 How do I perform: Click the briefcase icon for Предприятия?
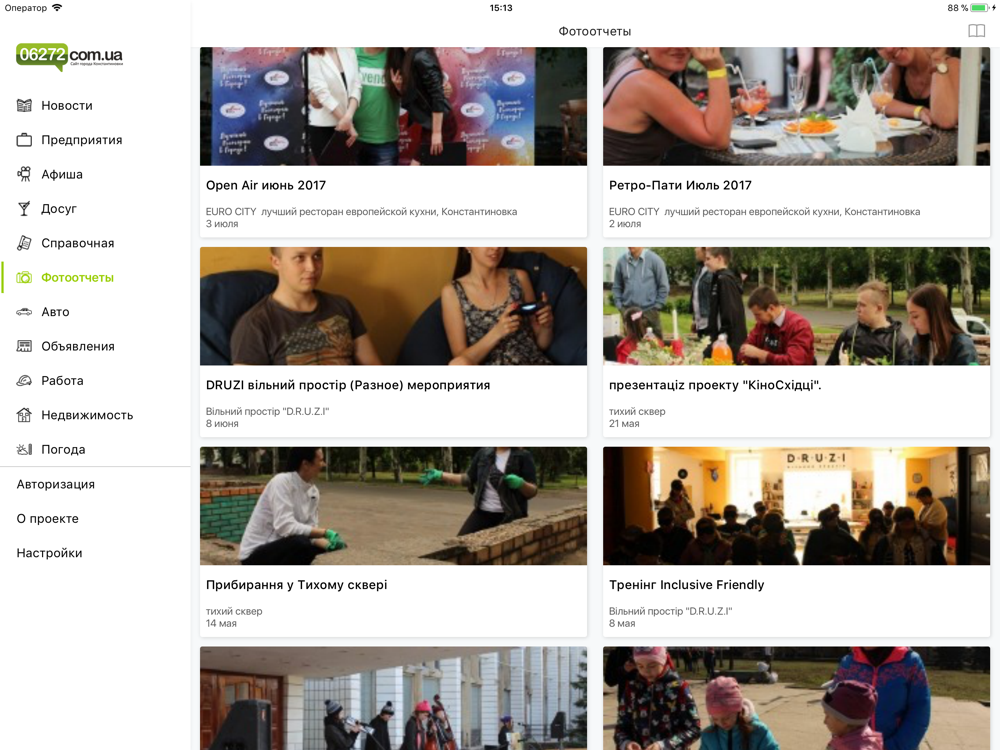pyautogui.click(x=24, y=140)
